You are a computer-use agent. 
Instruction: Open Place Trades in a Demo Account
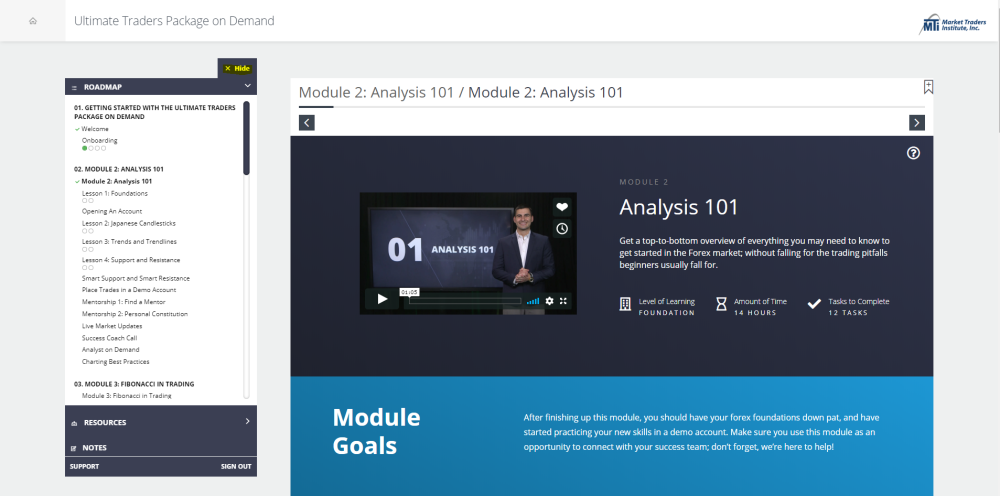tap(129, 289)
